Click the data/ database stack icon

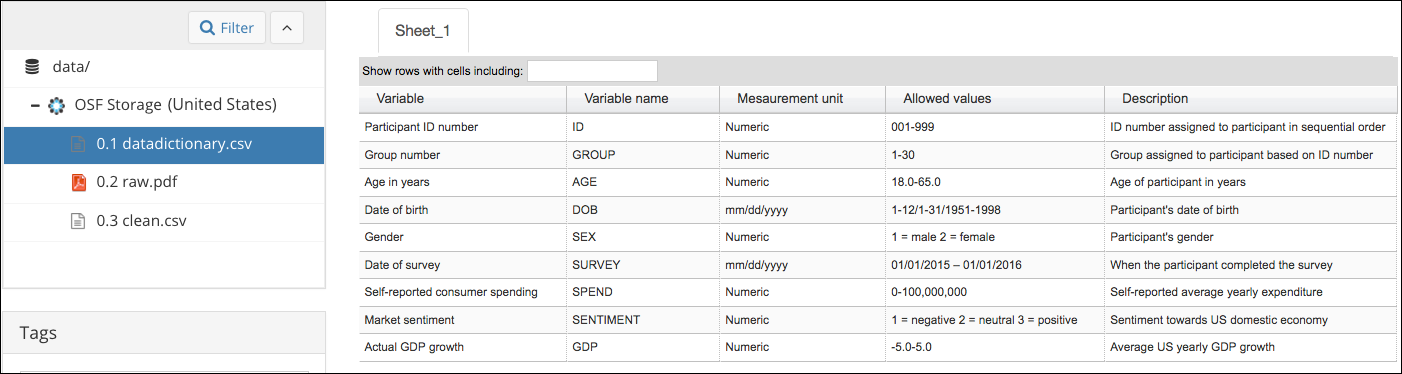[x=32, y=67]
